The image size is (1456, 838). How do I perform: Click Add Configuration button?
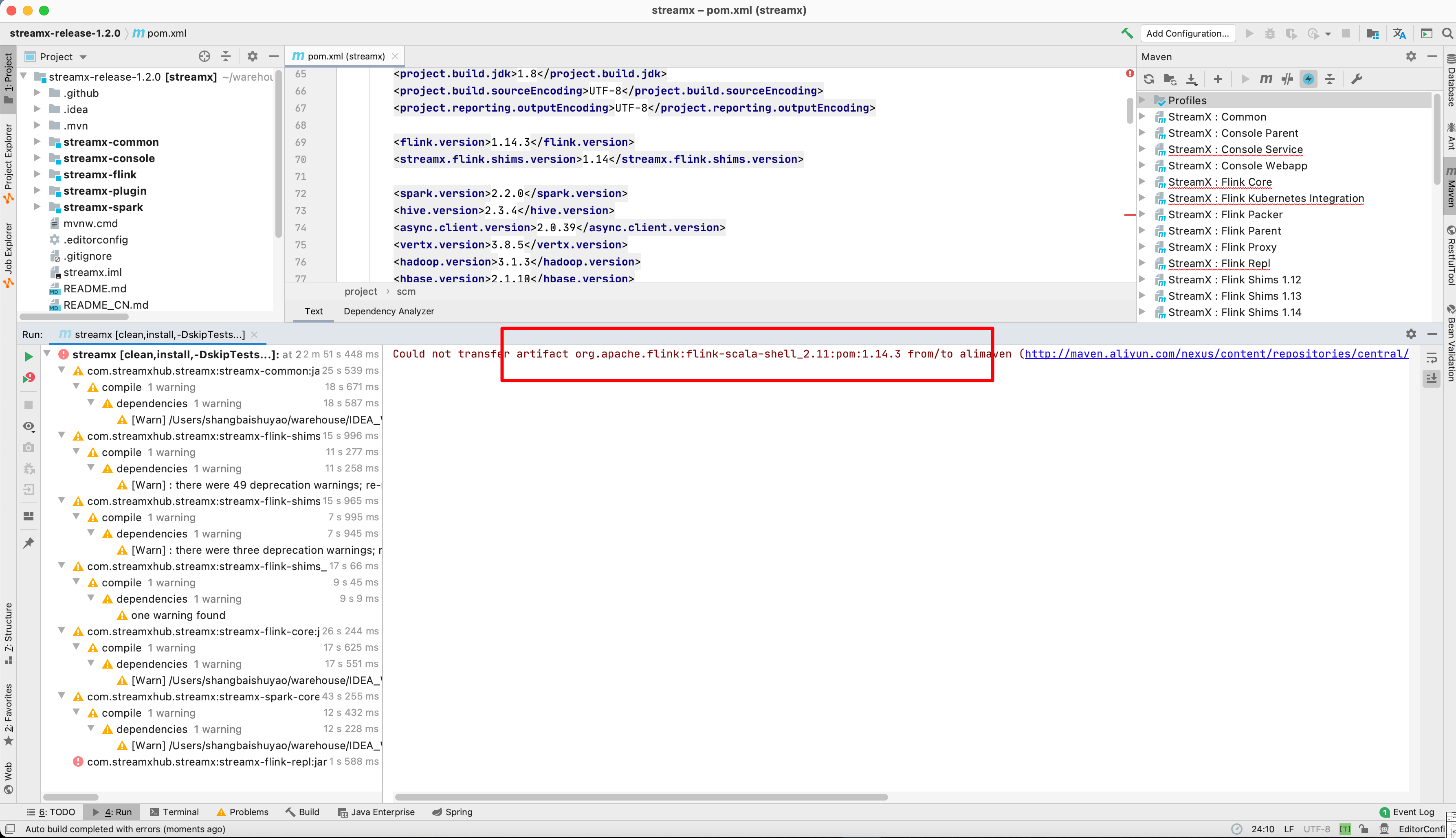pos(1187,33)
